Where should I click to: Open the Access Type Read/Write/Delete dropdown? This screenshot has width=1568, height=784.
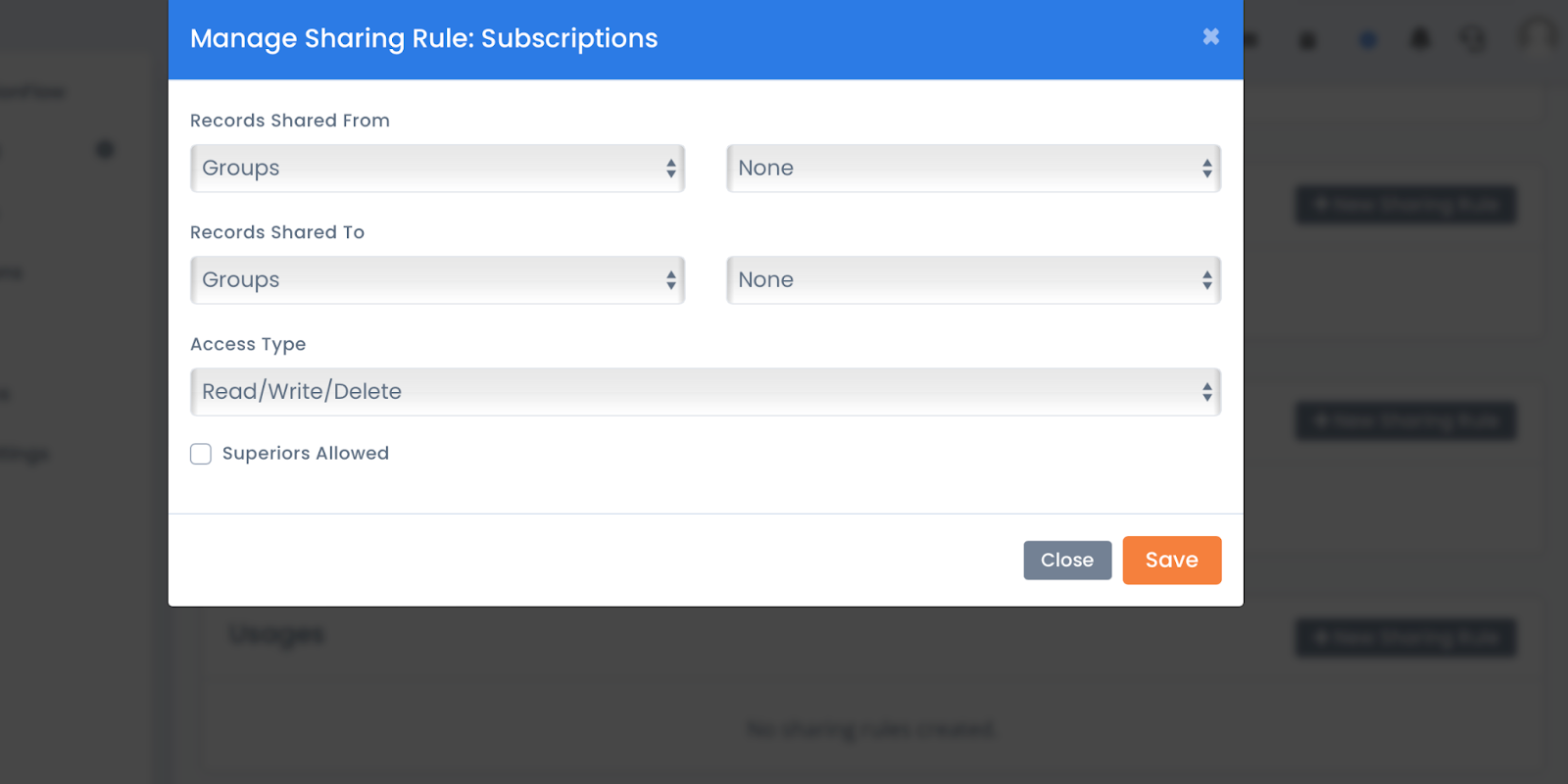coord(706,392)
